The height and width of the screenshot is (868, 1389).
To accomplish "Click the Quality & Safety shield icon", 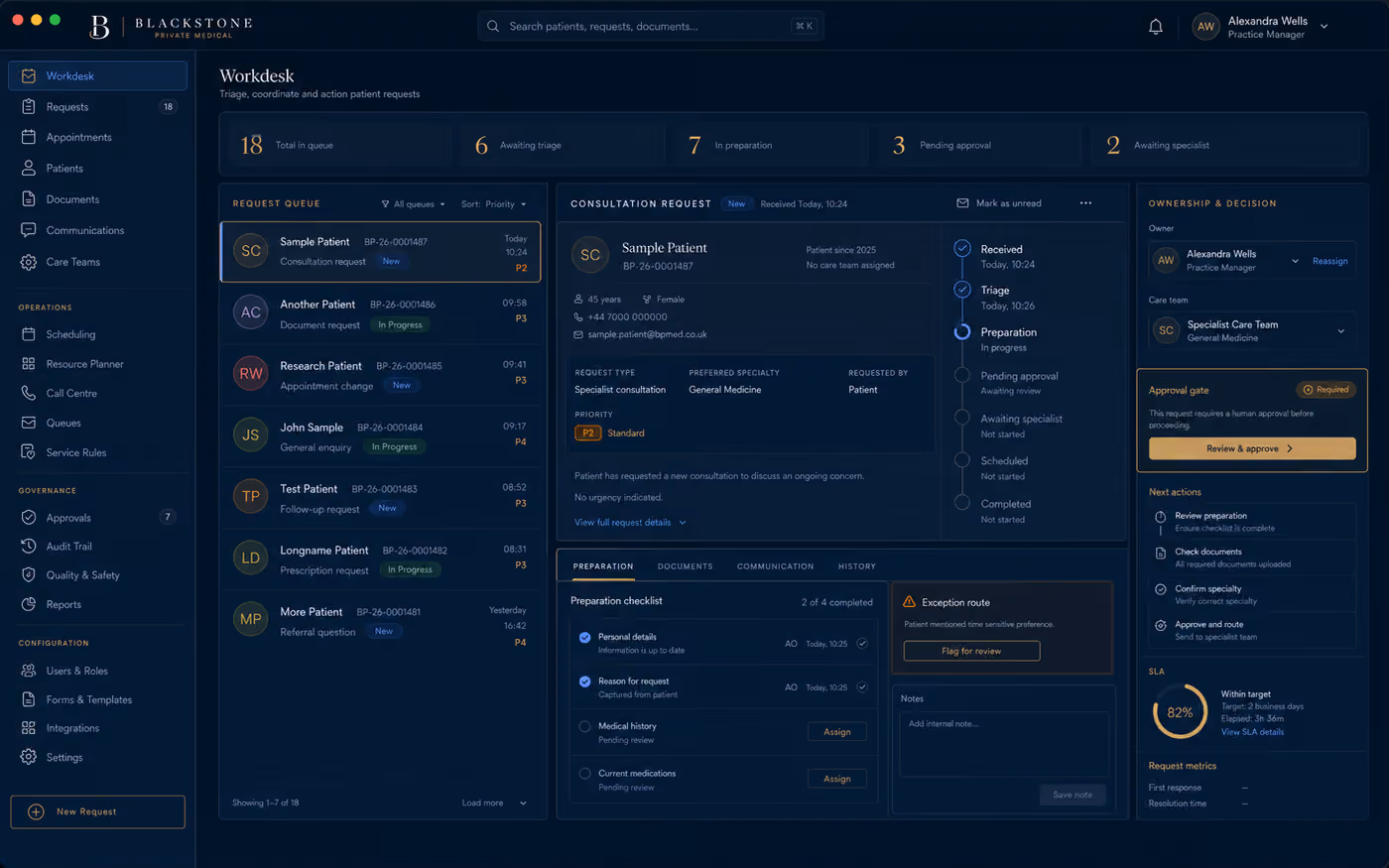I will pos(29,574).
